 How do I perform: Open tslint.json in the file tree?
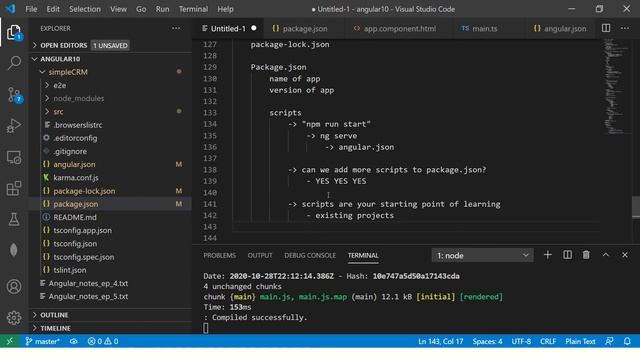[x=70, y=270]
